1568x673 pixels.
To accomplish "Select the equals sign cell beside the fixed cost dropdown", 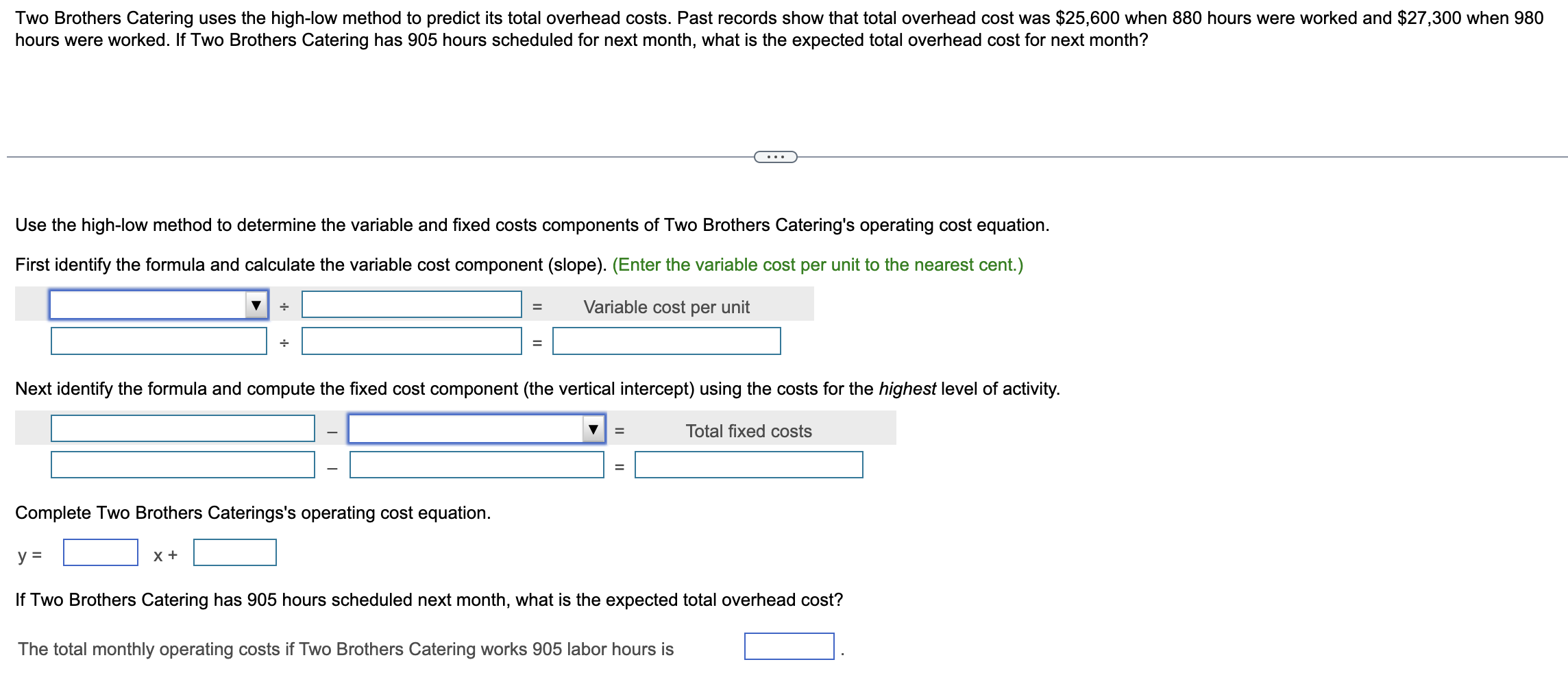I will click(x=622, y=430).
